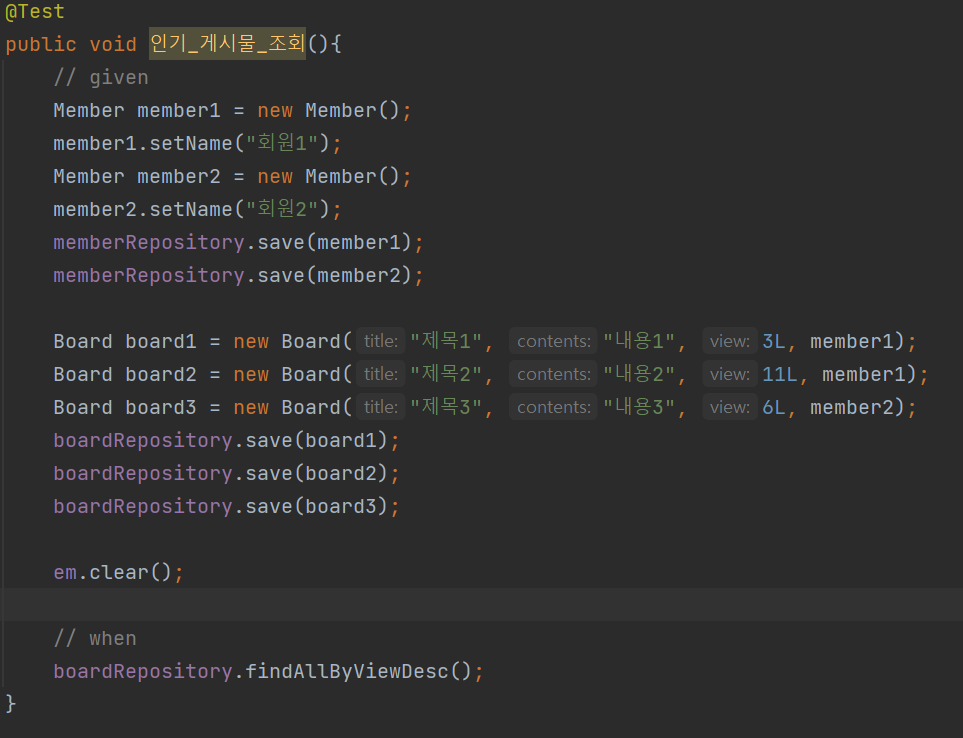This screenshot has height=738, width=963.
Task: Click boardRepository.save(board3) line
Action: pos(227,507)
